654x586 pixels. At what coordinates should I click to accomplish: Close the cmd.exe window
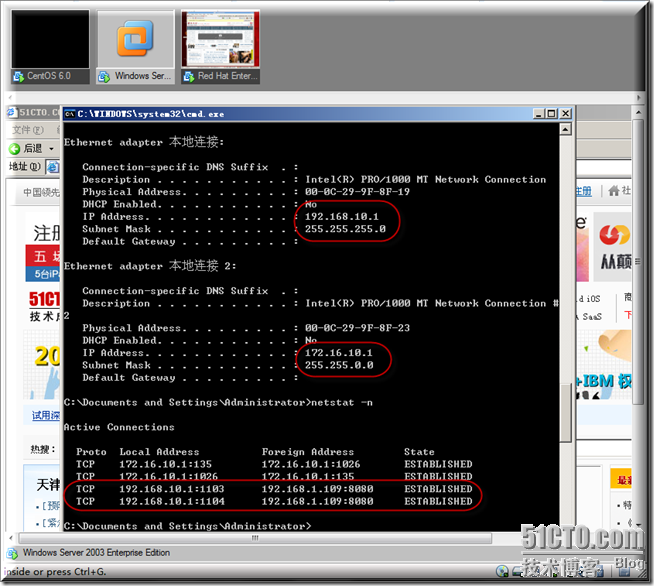pos(565,113)
